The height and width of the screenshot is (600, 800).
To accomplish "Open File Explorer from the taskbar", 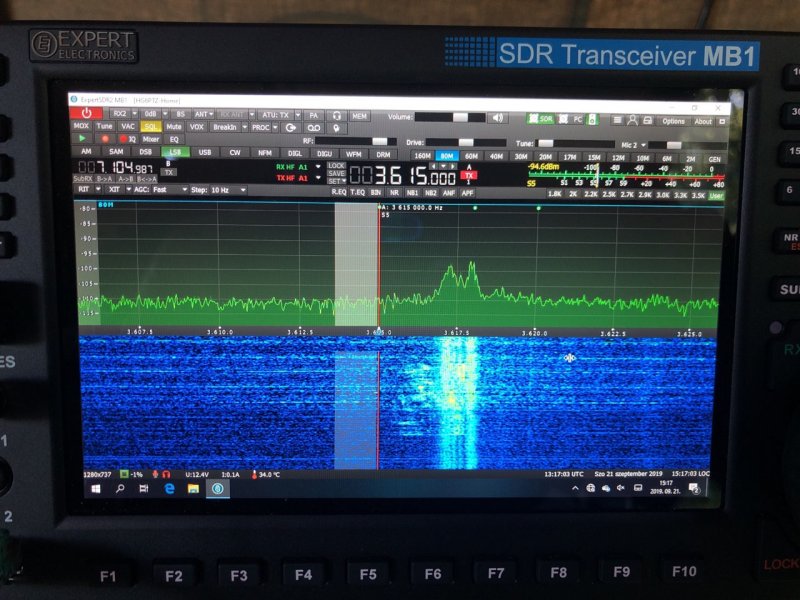I will click(x=193, y=489).
